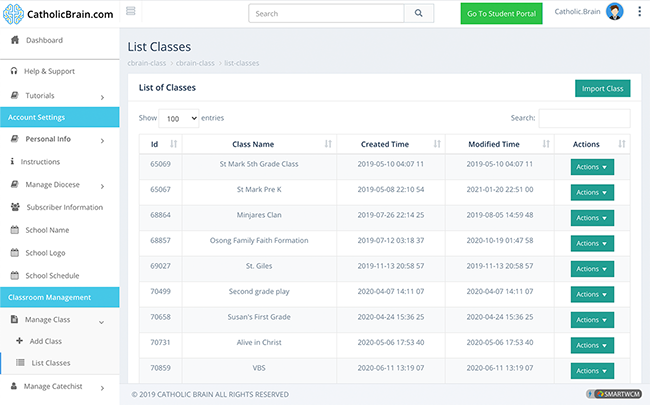Image resolution: width=650 pixels, height=405 pixels.
Task: Focus the top Search input field
Action: coord(326,13)
